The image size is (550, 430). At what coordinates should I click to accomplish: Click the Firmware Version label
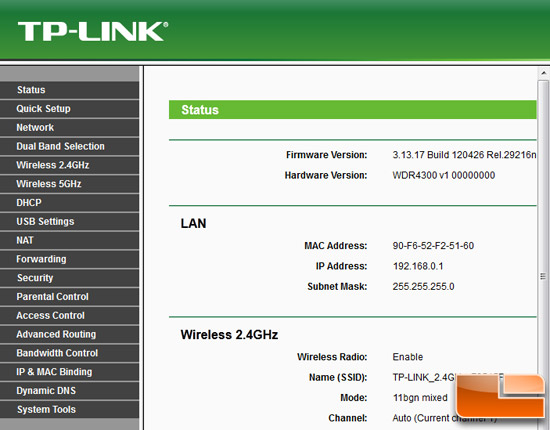[x=327, y=155]
